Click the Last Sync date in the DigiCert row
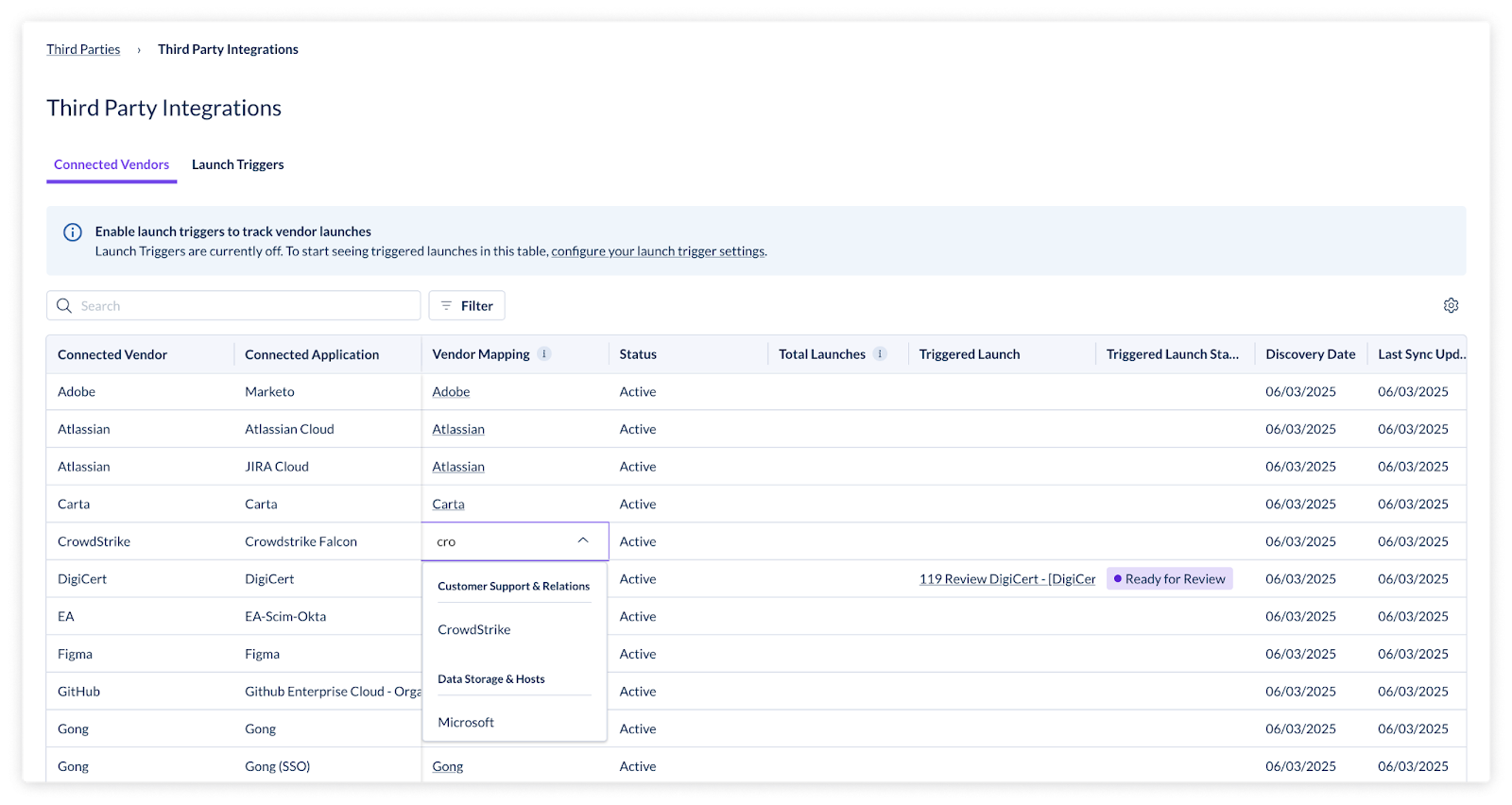The width and height of the screenshot is (1512, 805). [1413, 579]
